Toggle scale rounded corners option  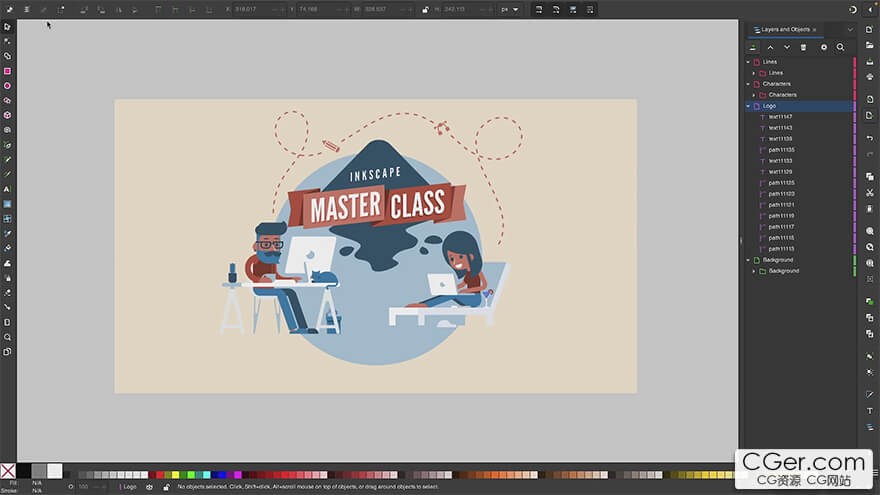[556, 10]
